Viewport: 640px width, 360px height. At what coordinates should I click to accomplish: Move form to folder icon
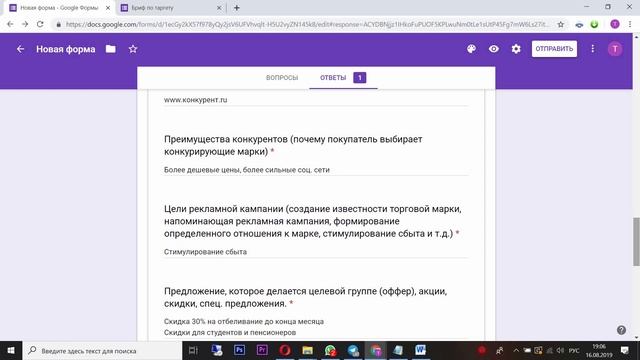(x=111, y=49)
